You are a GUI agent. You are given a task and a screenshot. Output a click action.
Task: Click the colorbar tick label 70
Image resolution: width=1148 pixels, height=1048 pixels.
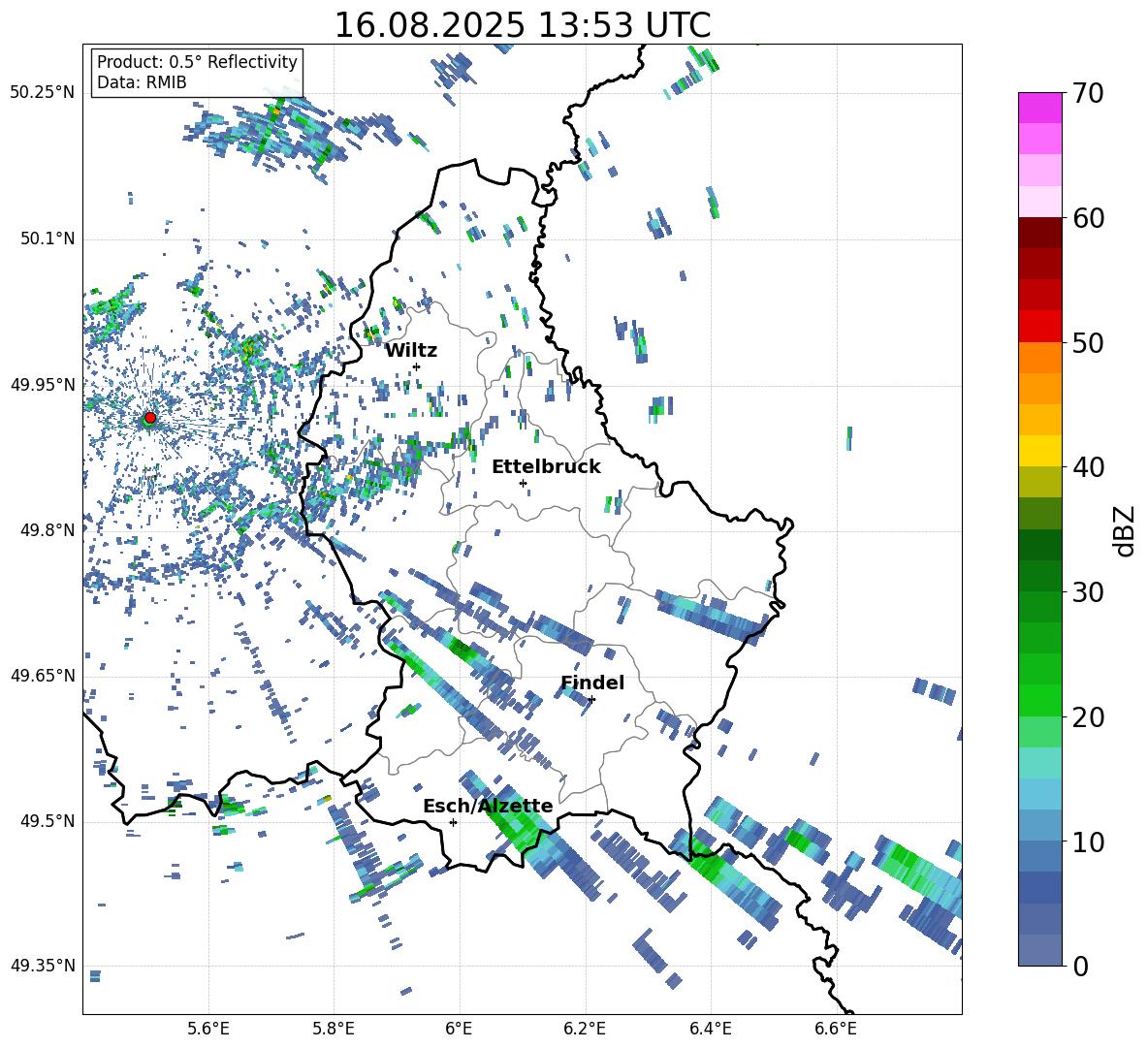click(x=1089, y=93)
